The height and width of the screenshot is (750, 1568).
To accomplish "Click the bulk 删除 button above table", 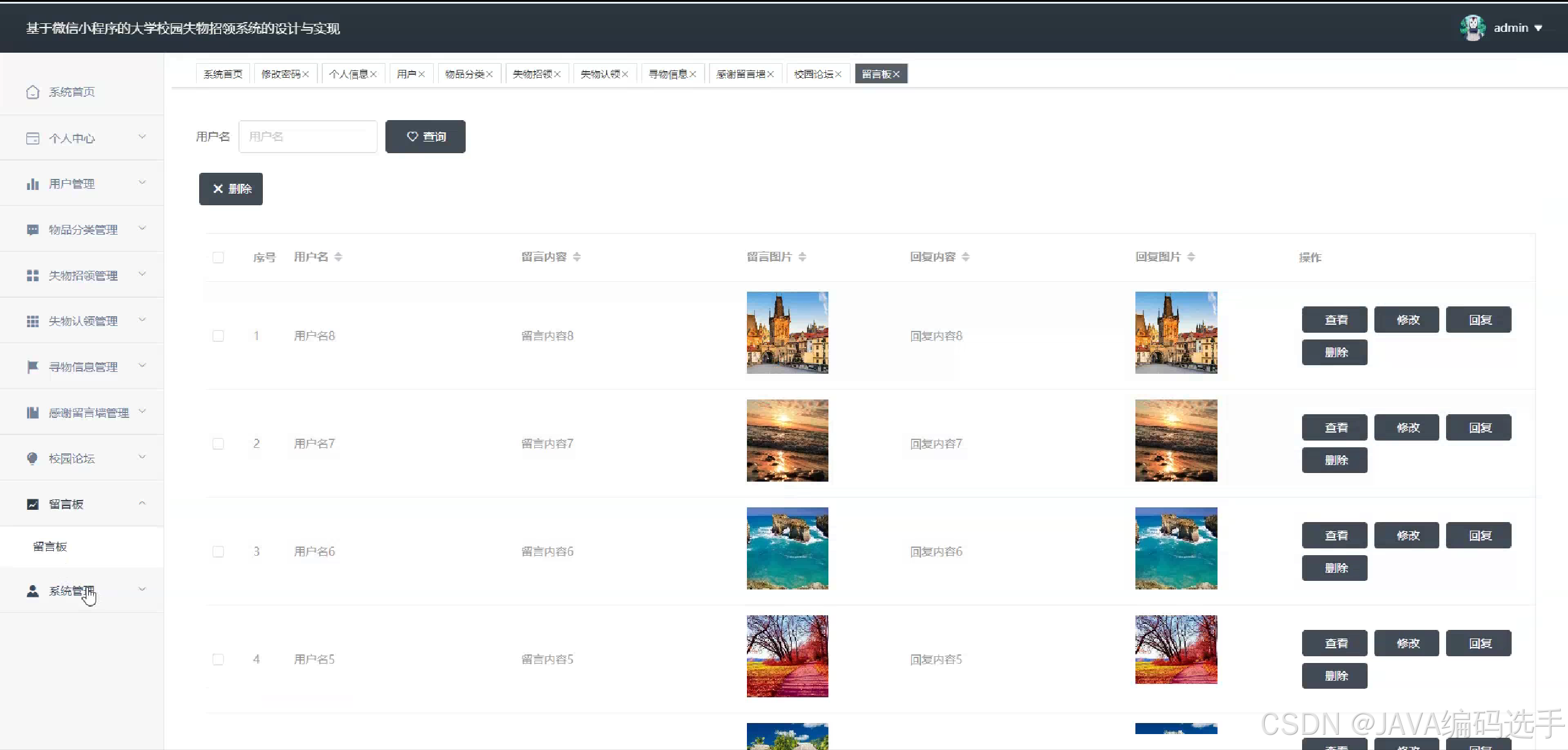I will coord(231,189).
